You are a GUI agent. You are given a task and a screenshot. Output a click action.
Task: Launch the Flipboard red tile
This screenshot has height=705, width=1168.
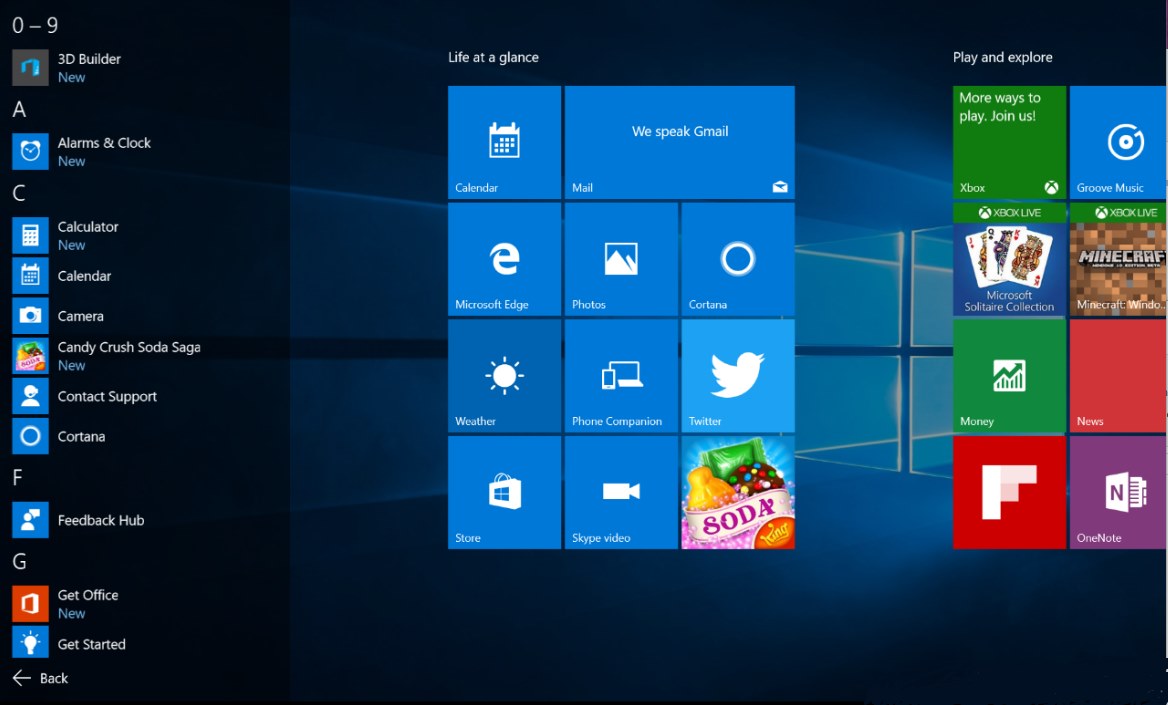click(1009, 493)
